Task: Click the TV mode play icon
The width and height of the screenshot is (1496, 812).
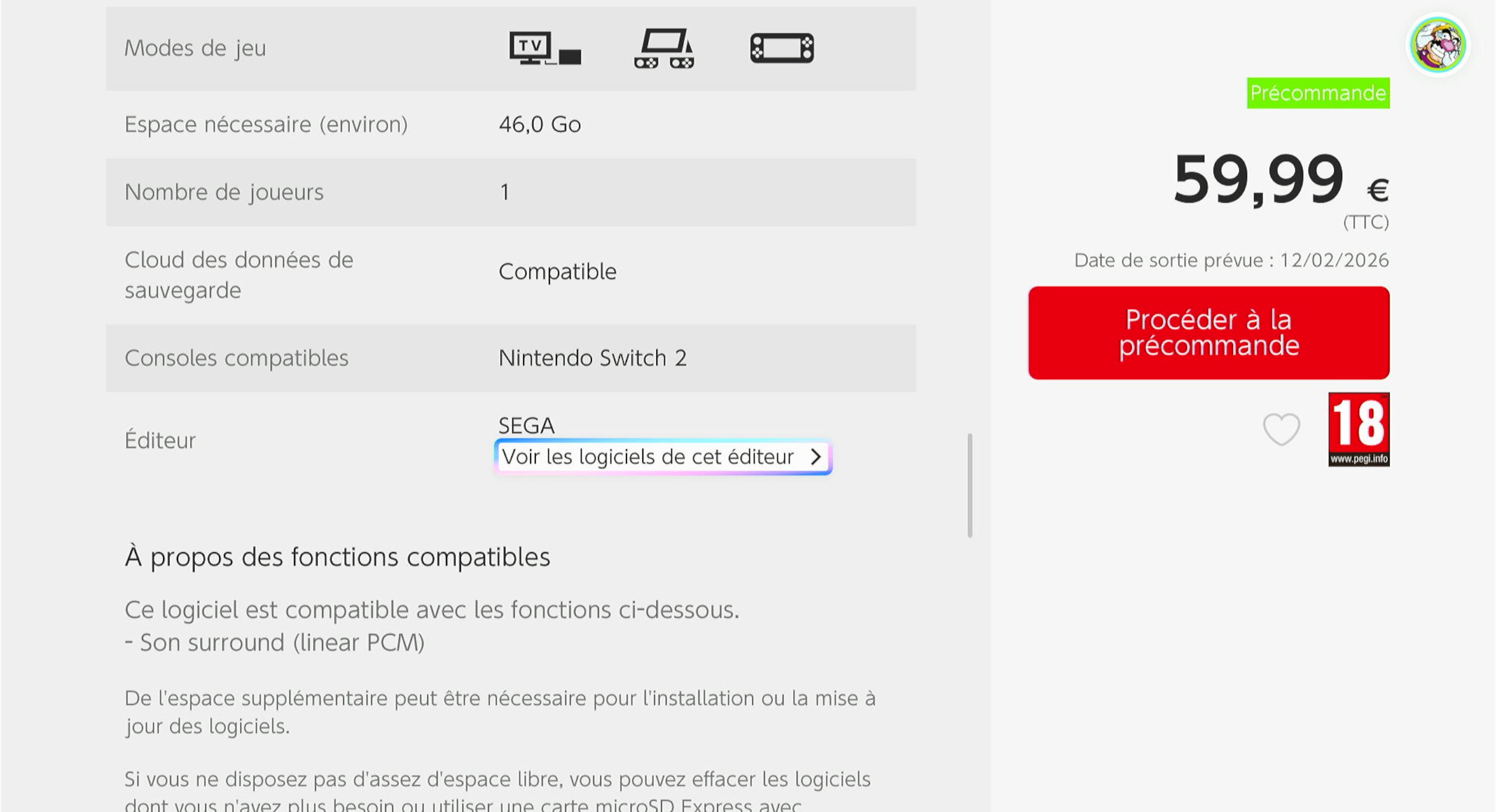Action: point(545,48)
